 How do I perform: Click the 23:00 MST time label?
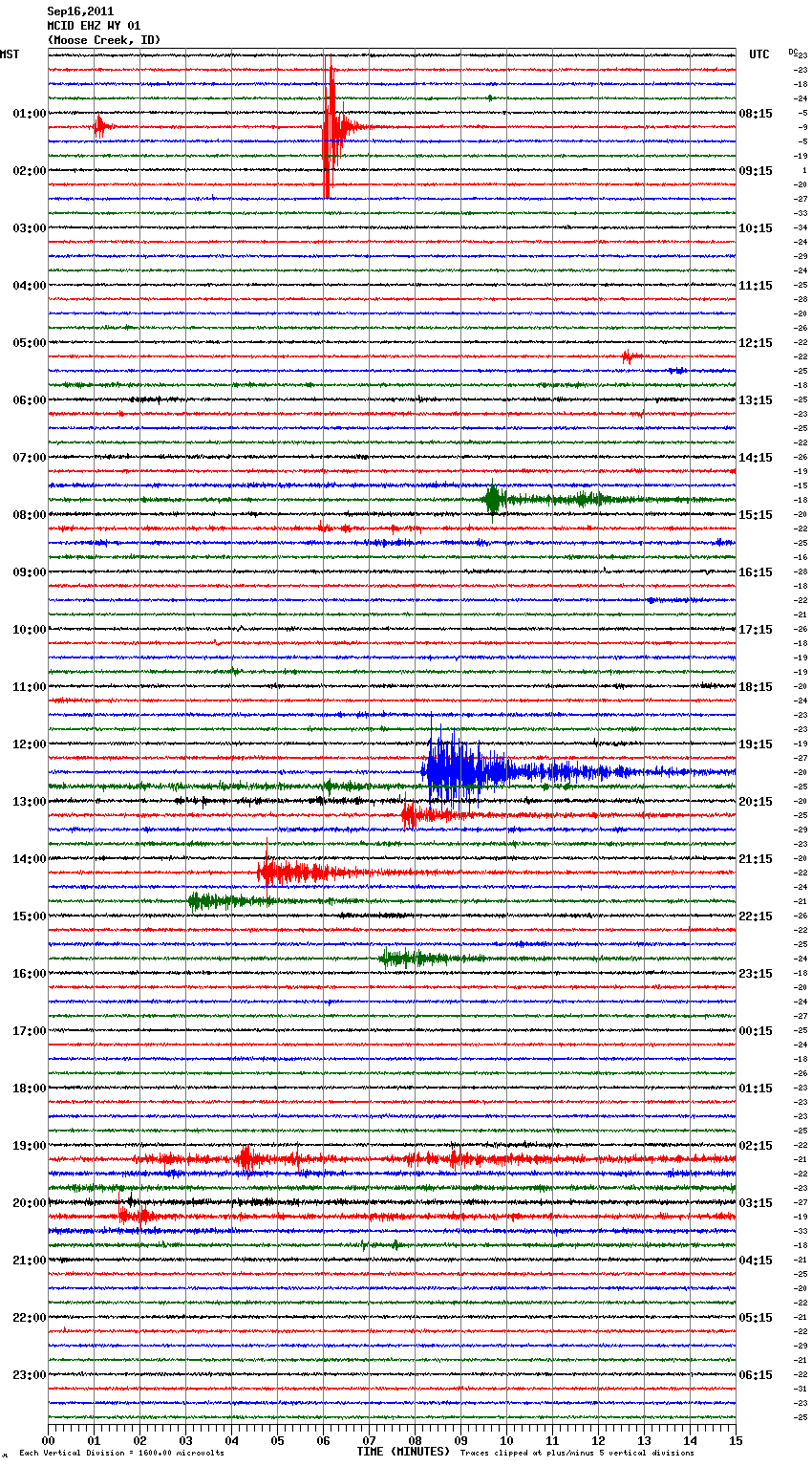point(29,1374)
